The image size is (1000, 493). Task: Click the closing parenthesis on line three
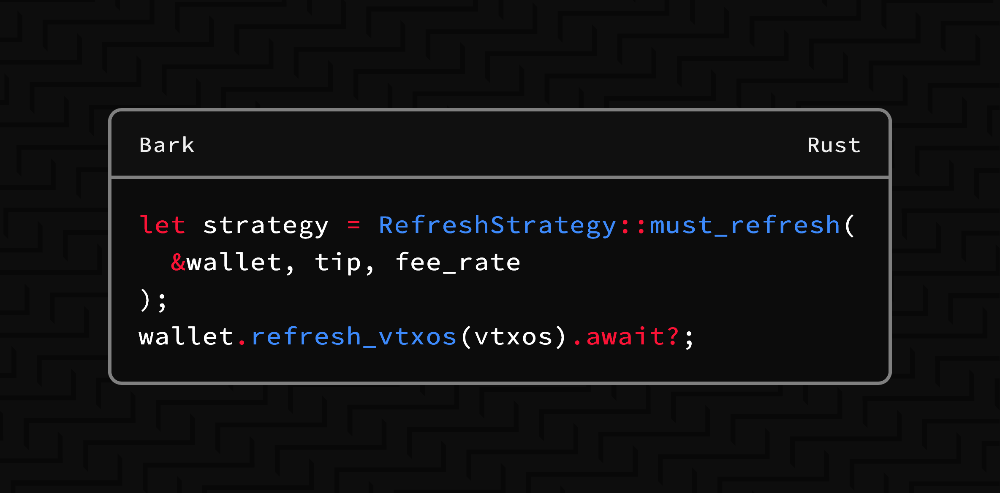[145, 300]
